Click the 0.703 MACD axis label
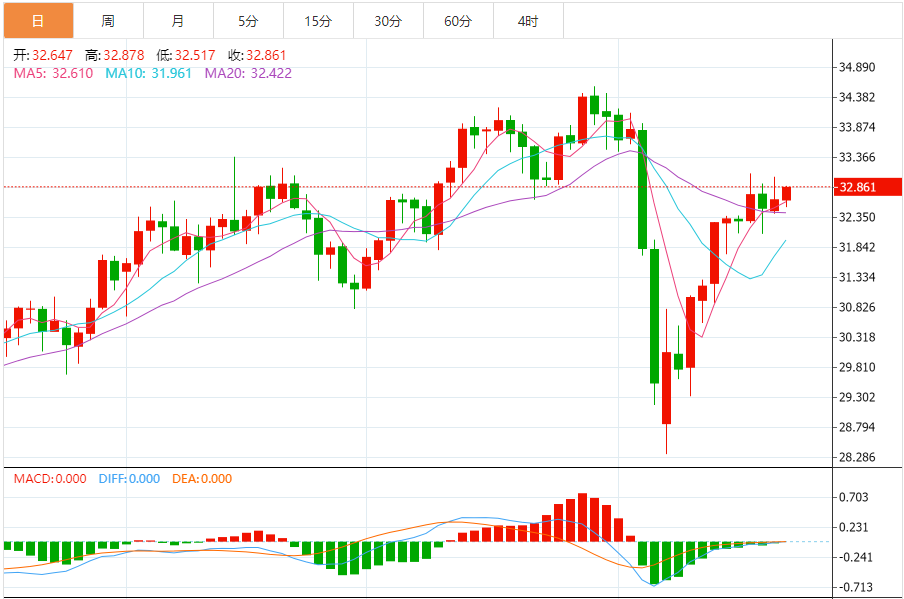The width and height of the screenshot is (904, 599). coord(853,498)
